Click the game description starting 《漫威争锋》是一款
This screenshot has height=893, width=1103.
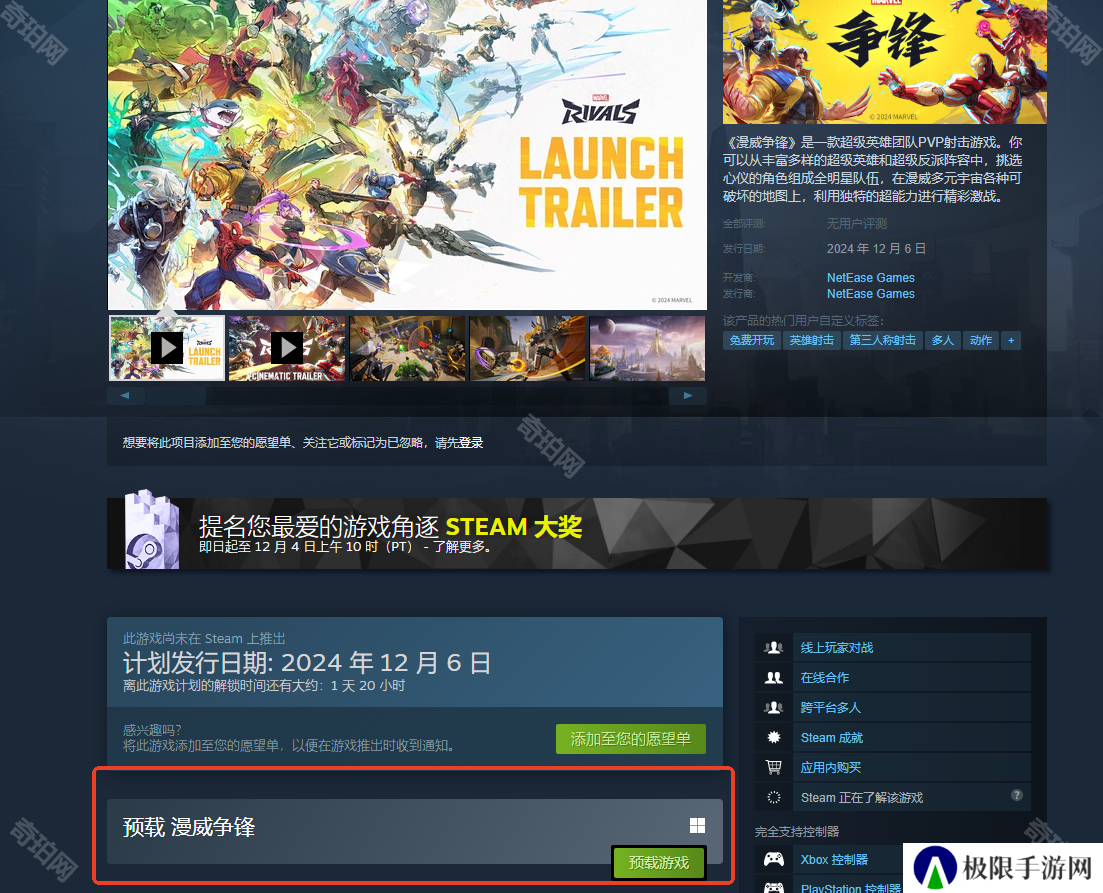pyautogui.click(x=872, y=169)
